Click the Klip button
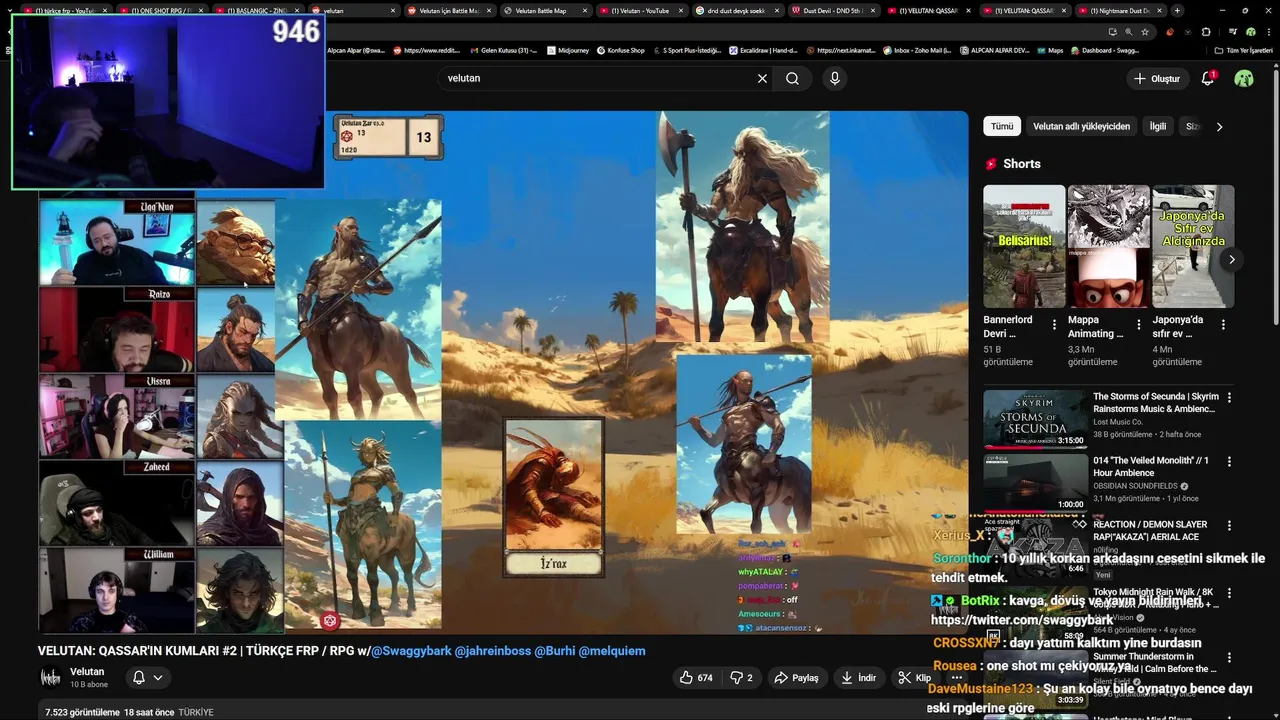Screen dimensions: 1280x720 [x=914, y=677]
